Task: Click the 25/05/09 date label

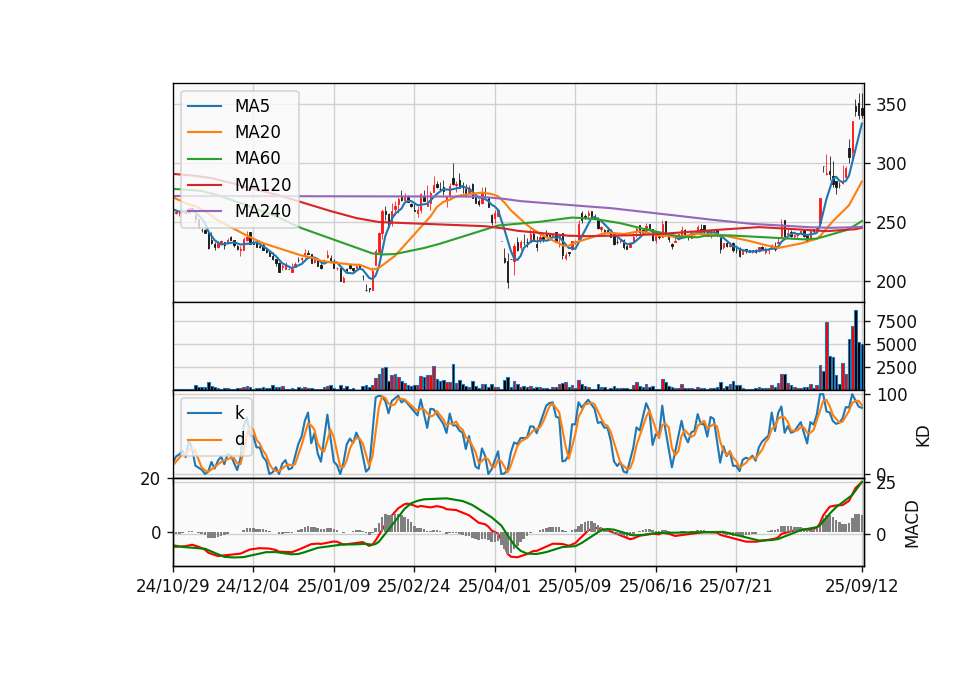Action: tap(575, 586)
